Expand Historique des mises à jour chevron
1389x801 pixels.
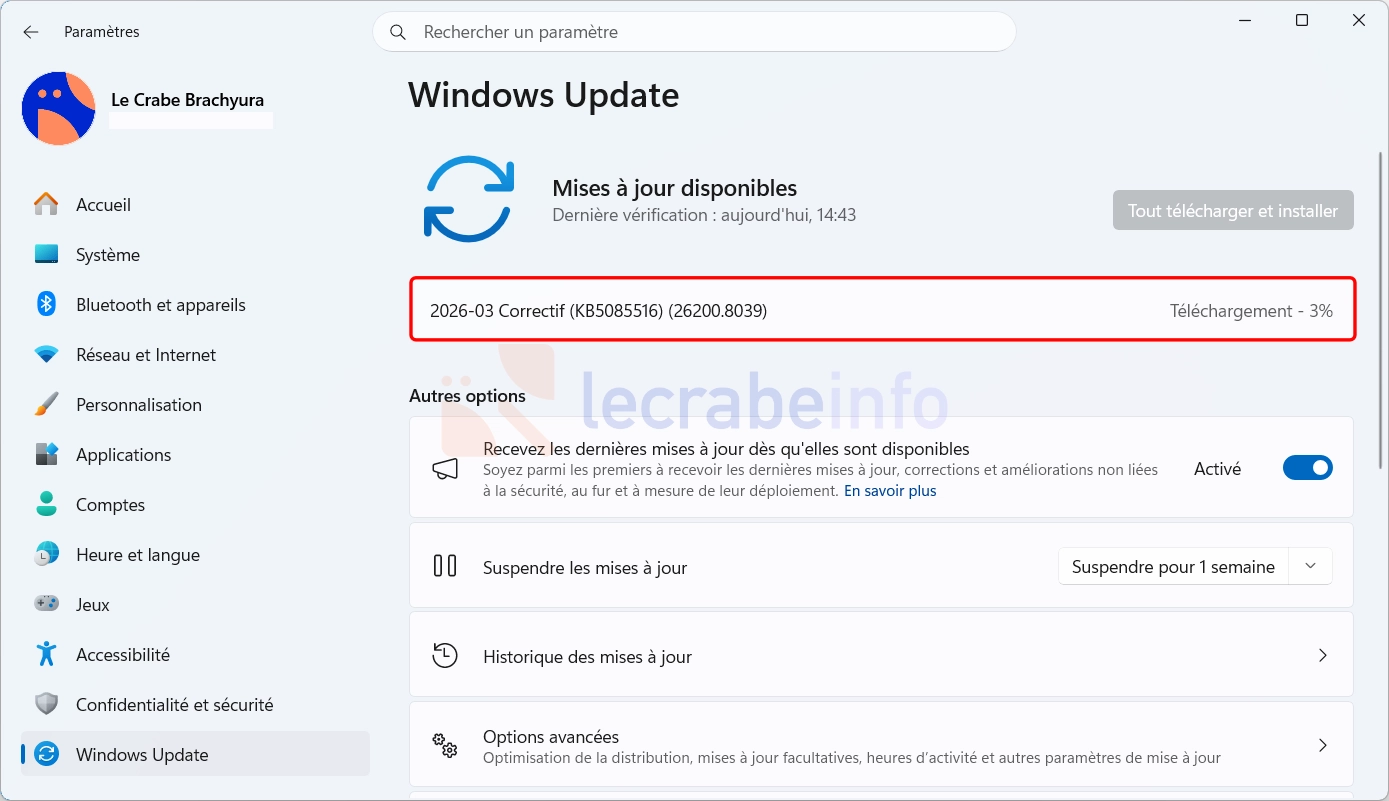[x=1323, y=656]
